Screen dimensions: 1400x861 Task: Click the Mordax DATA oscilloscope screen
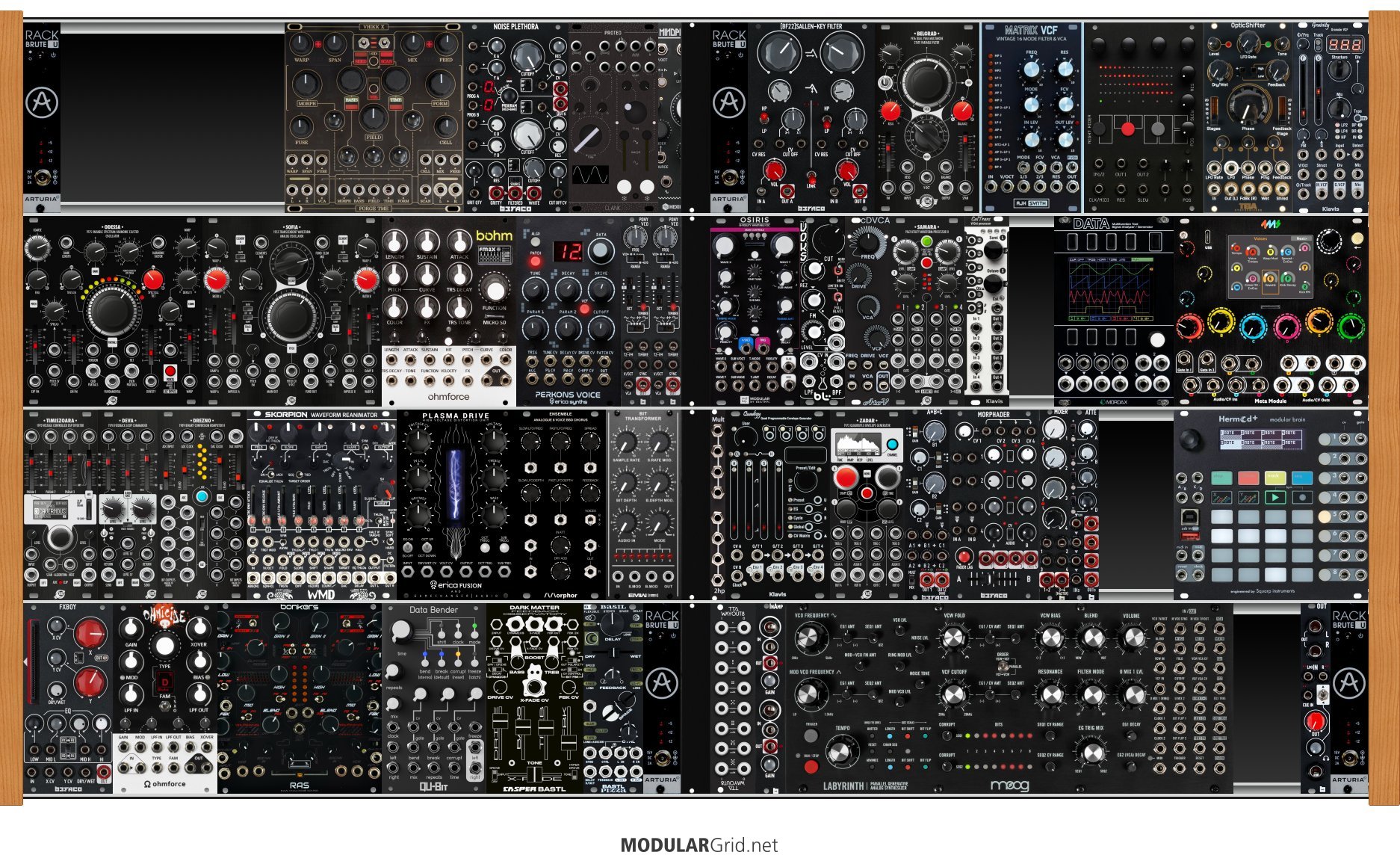[1111, 288]
